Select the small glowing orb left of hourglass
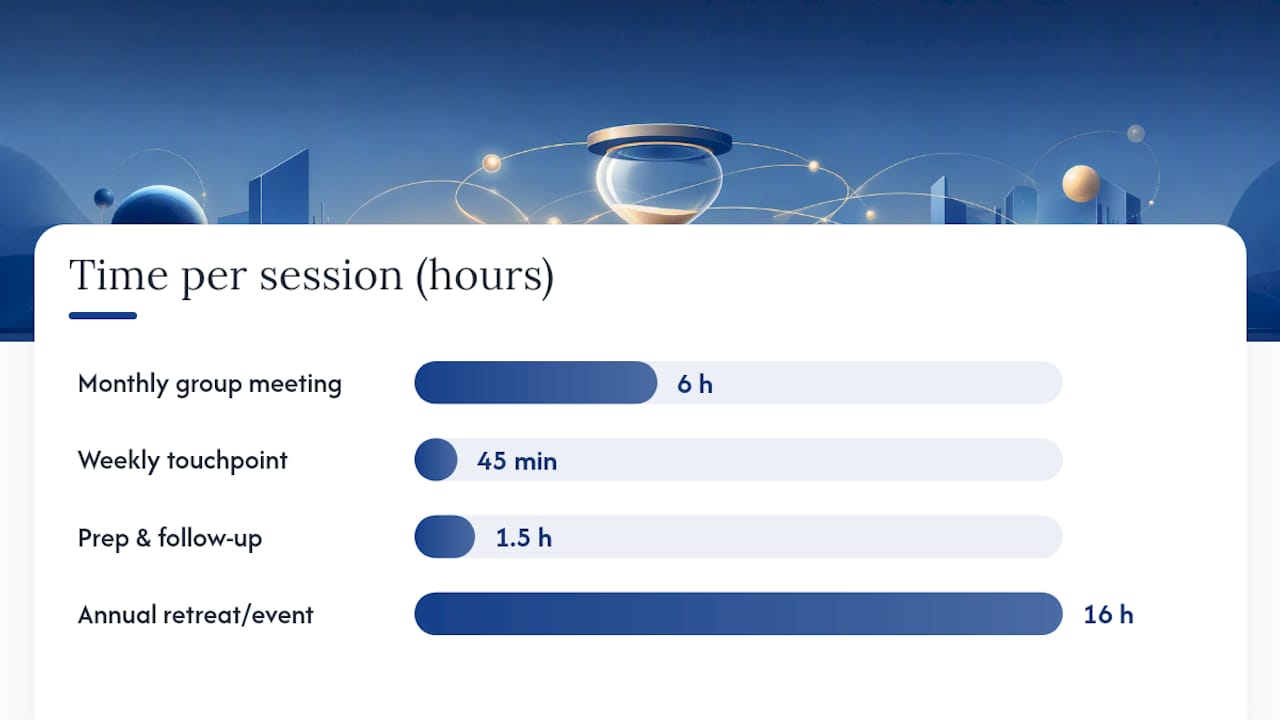This screenshot has height=720, width=1280. [x=491, y=163]
